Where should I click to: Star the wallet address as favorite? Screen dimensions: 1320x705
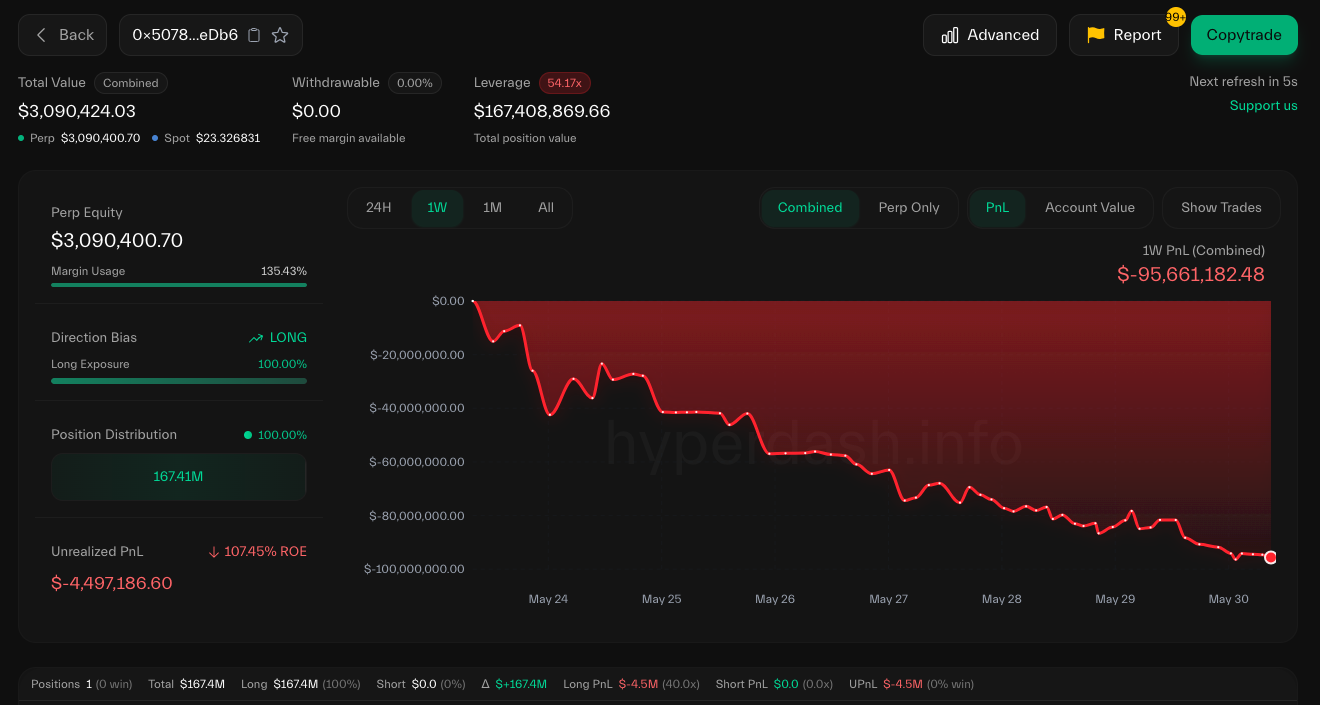[x=280, y=35]
